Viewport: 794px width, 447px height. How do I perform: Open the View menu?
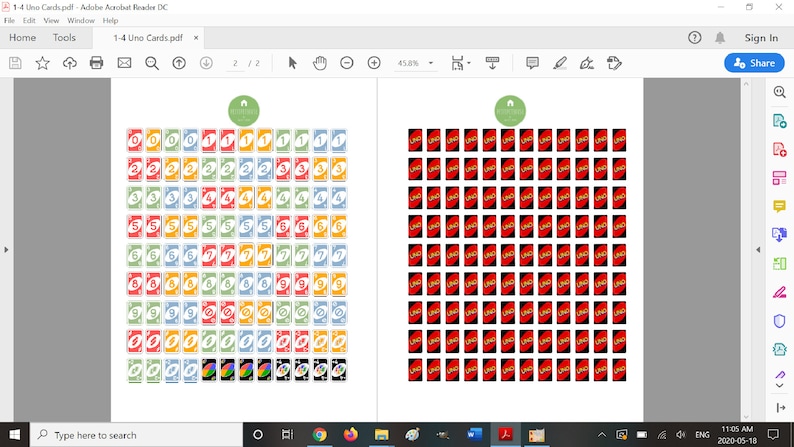point(51,20)
